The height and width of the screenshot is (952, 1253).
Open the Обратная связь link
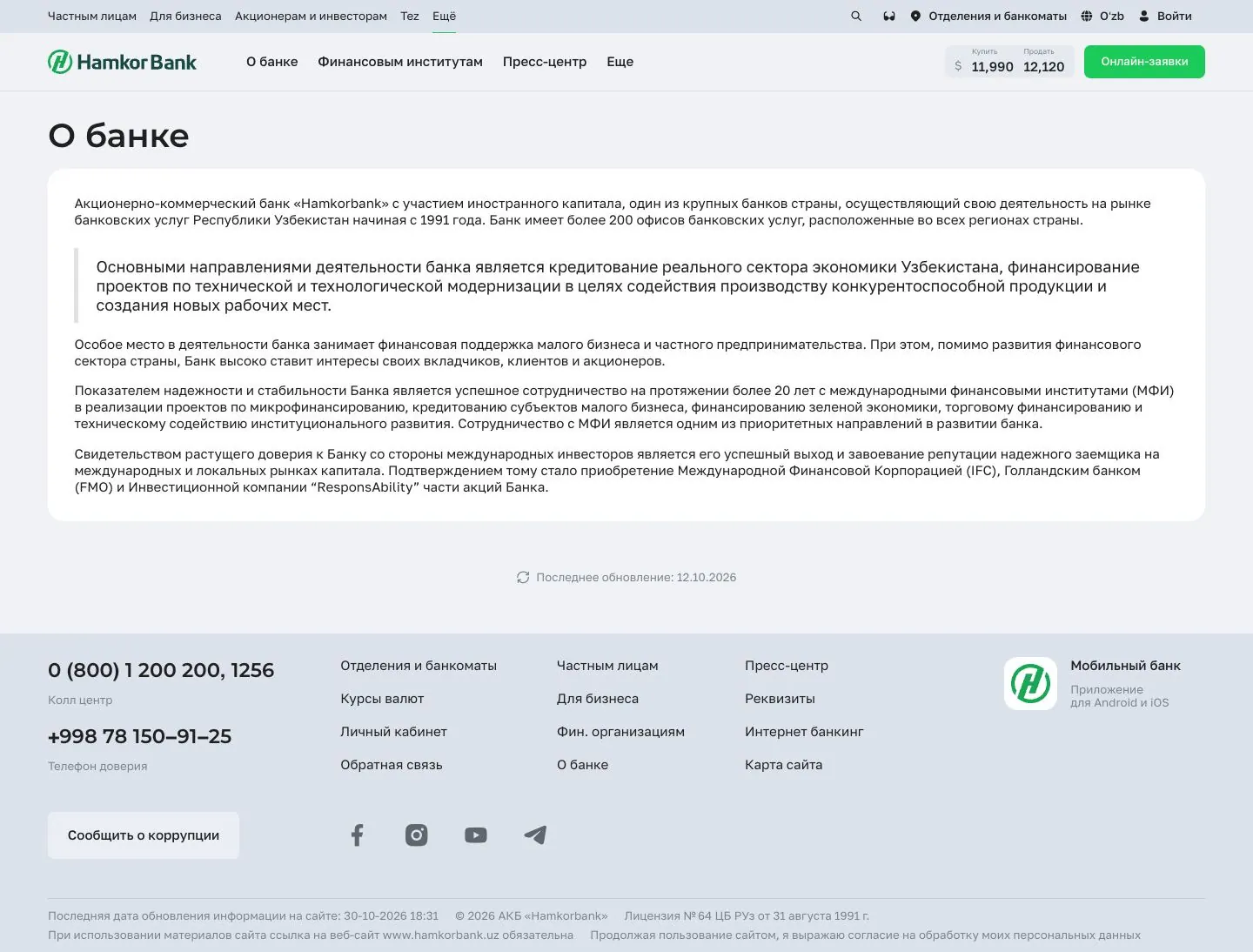pyautogui.click(x=392, y=765)
